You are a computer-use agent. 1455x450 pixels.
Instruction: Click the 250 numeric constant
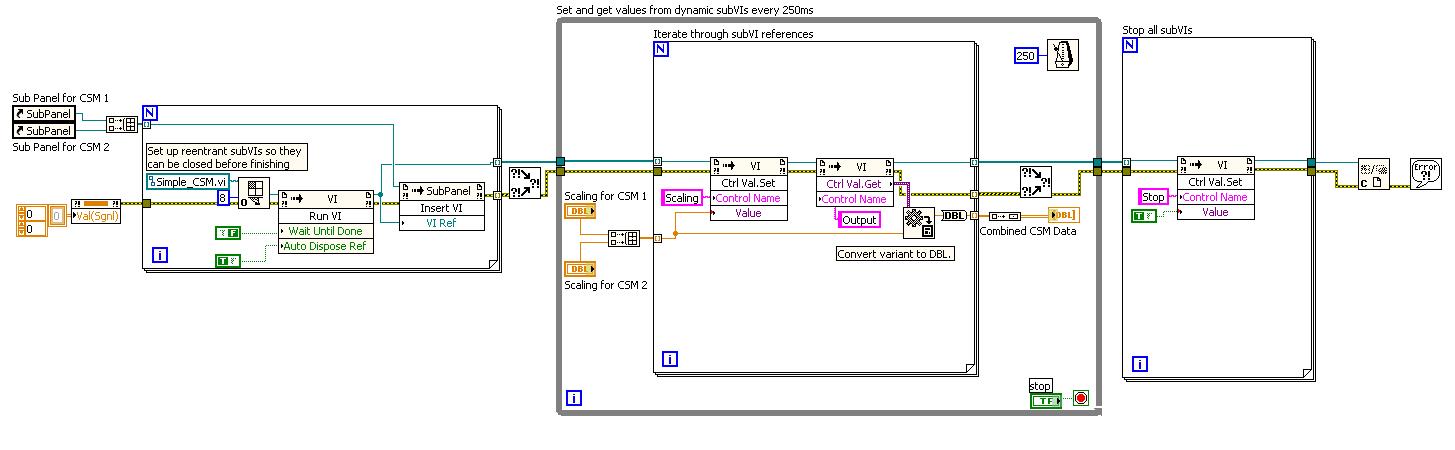point(1026,55)
